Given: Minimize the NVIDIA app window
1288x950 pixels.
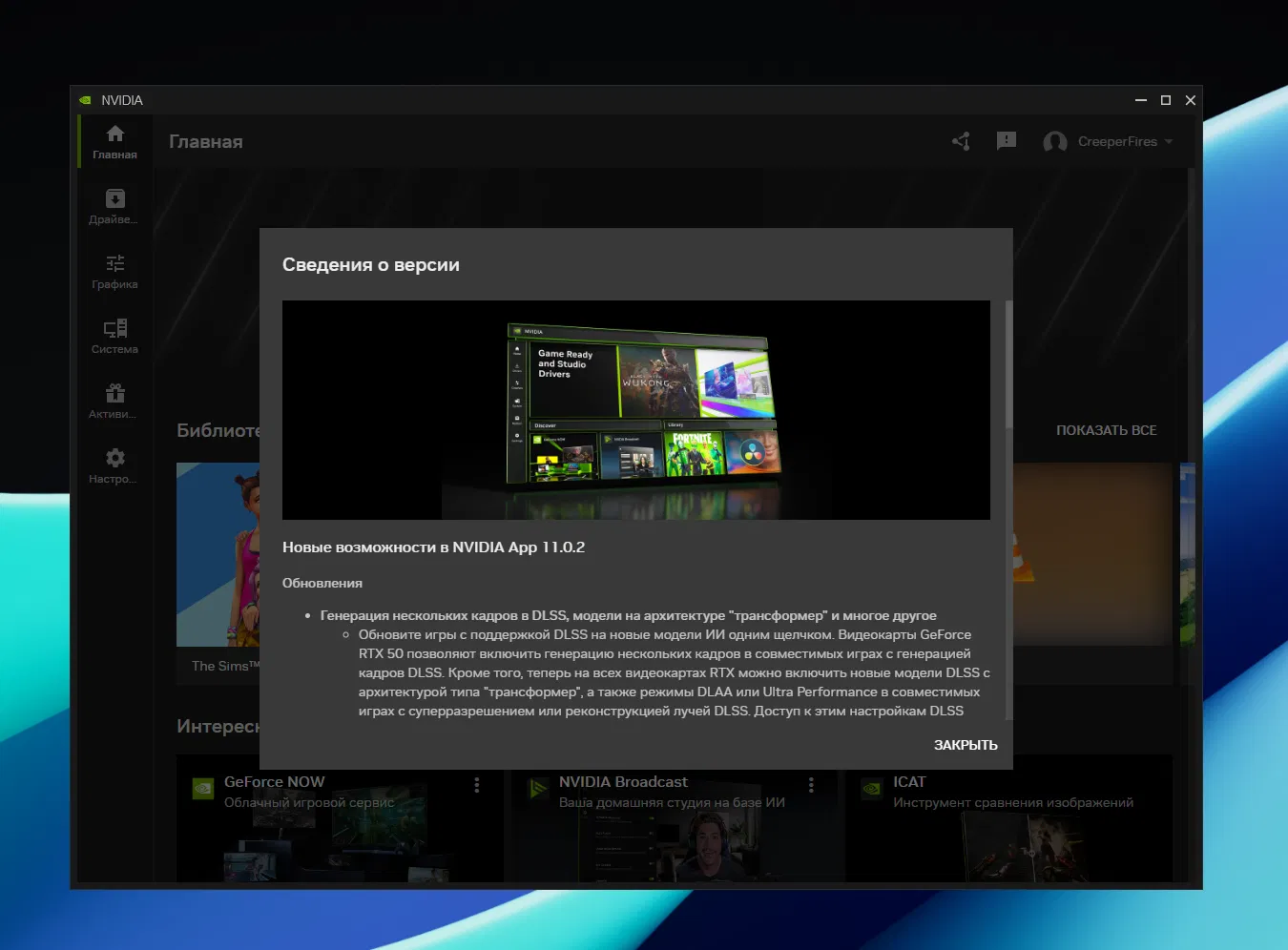Looking at the screenshot, I should tap(1141, 100).
